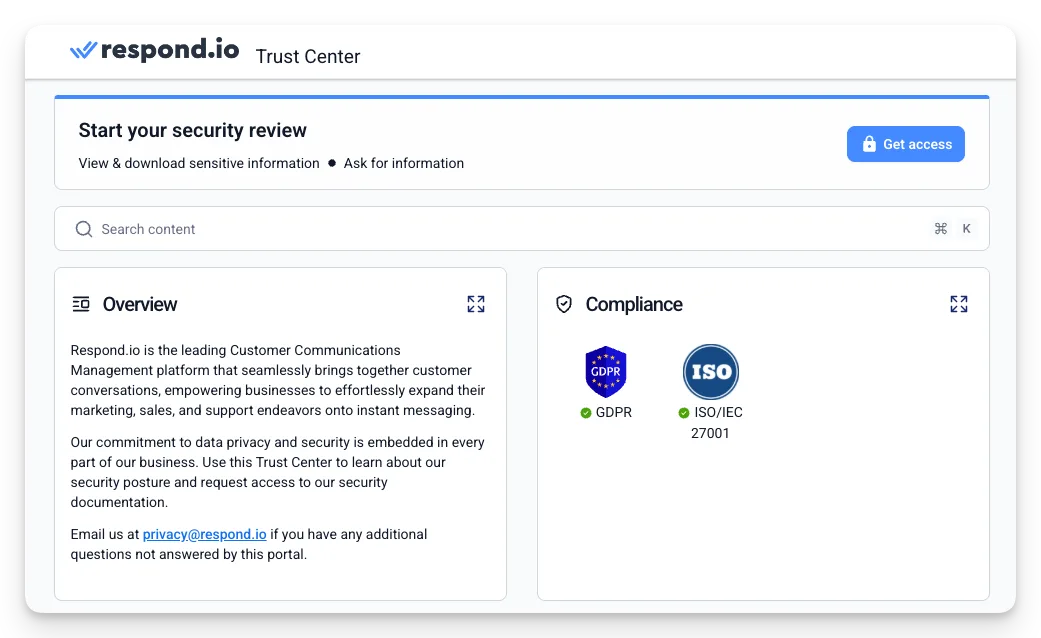Focus the Search content field
Viewport: 1041px width, 638px height.
coord(522,229)
